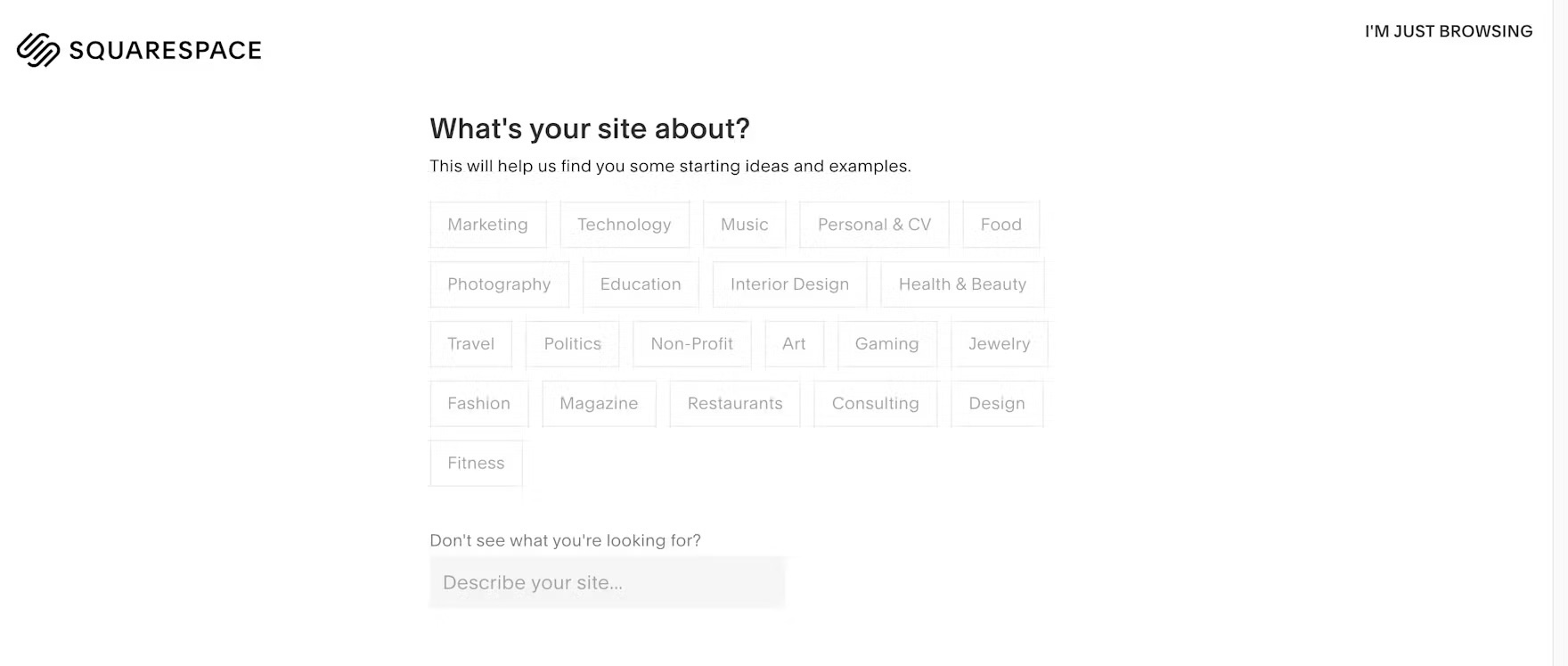Choose the Art topic chip

pos(794,344)
